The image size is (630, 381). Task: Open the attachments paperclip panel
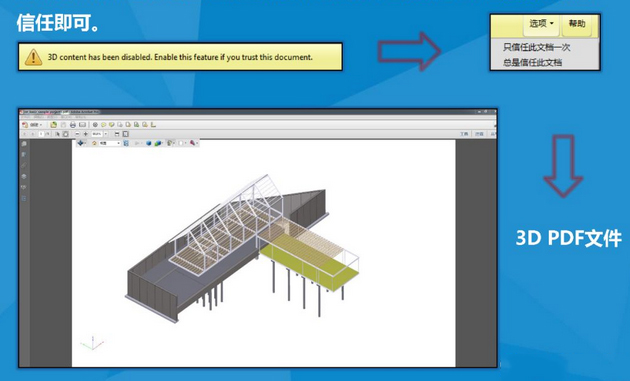(x=24, y=165)
